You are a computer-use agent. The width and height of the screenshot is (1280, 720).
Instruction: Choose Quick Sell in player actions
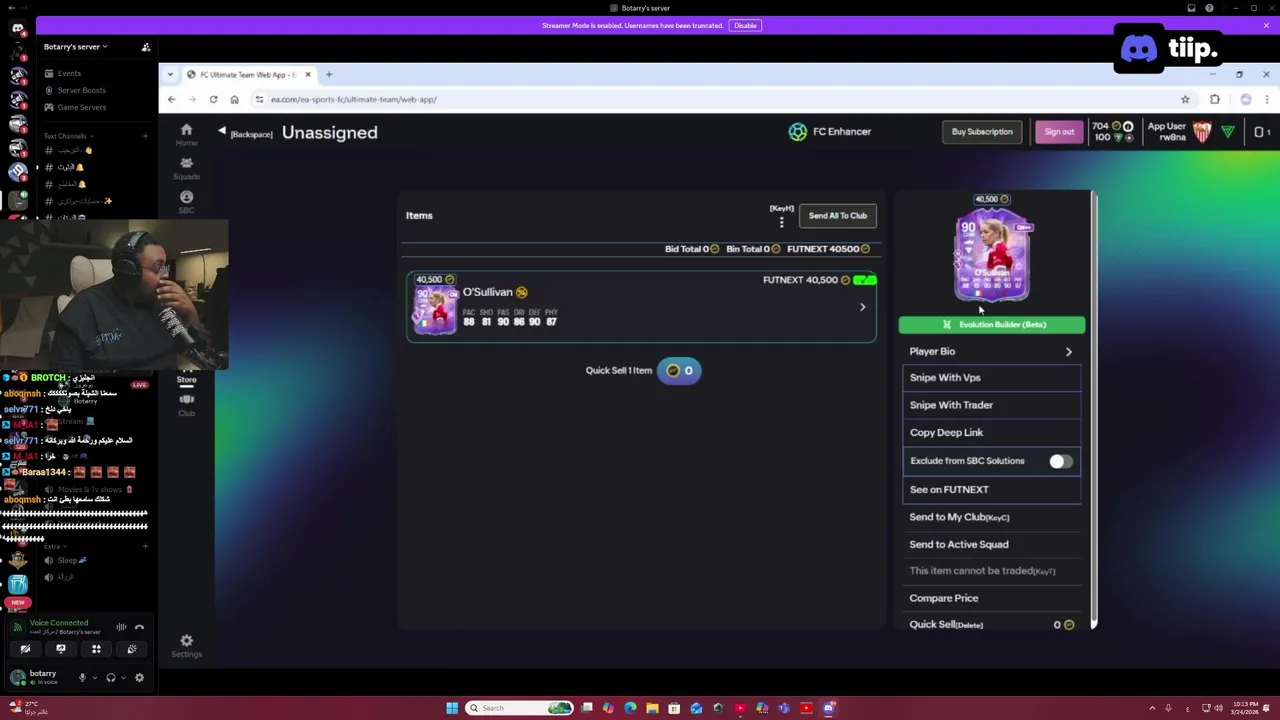click(x=992, y=625)
